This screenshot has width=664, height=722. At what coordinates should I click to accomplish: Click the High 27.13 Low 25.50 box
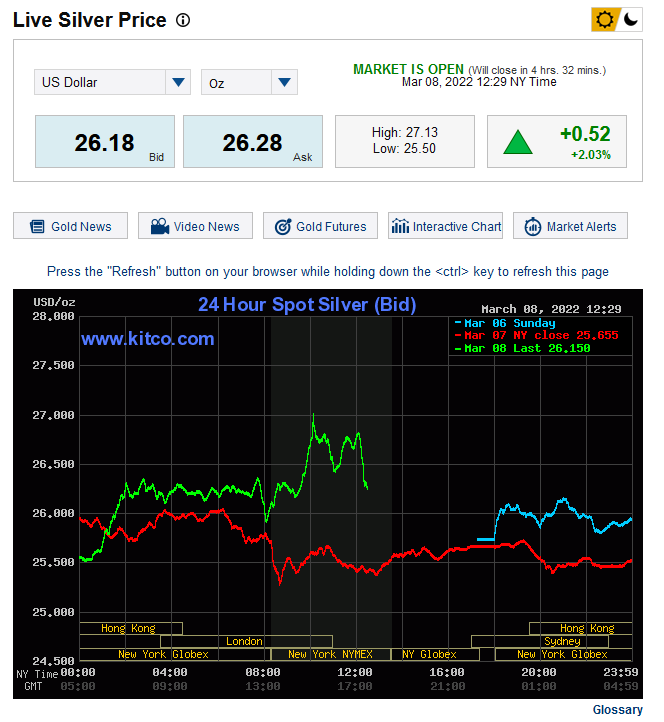click(405, 141)
